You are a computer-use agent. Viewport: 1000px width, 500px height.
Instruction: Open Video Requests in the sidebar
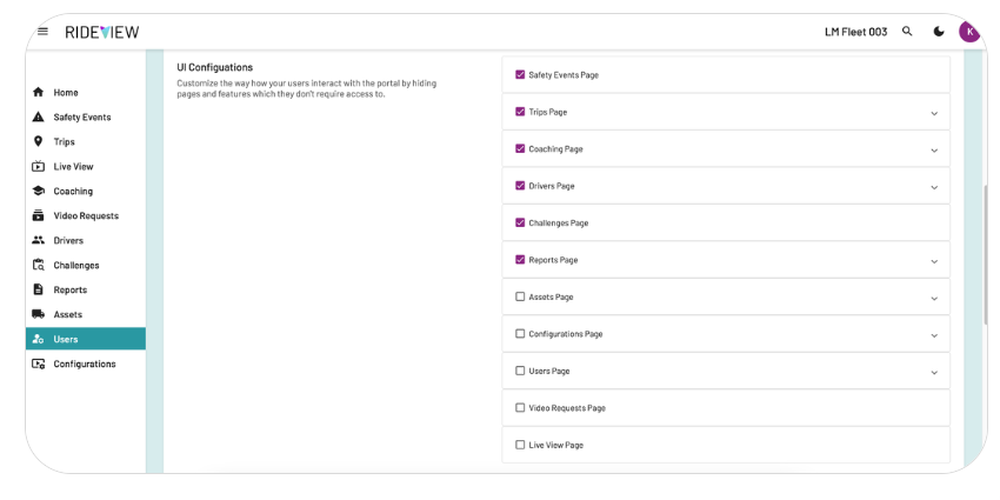[85, 216]
